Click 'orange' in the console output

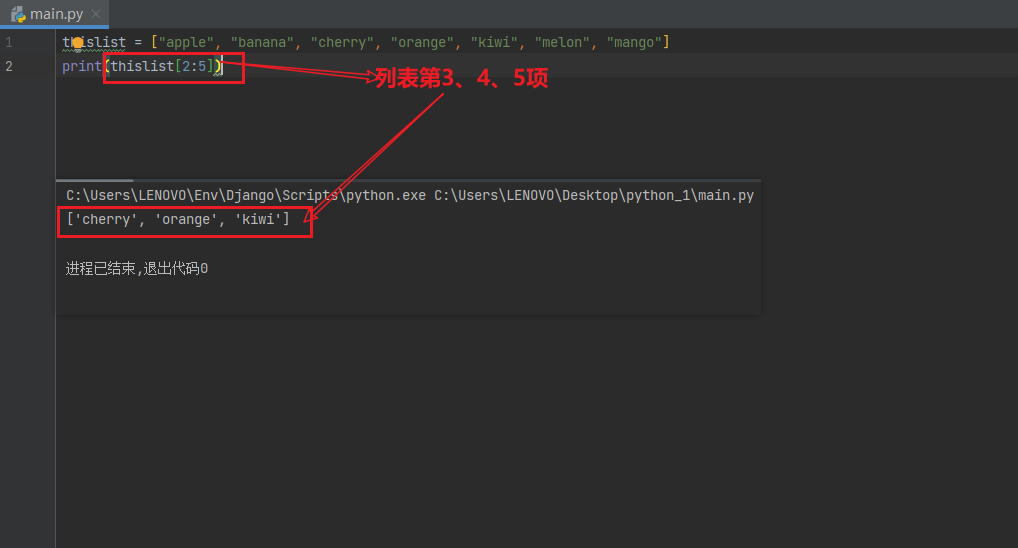pyautogui.click(x=186, y=219)
